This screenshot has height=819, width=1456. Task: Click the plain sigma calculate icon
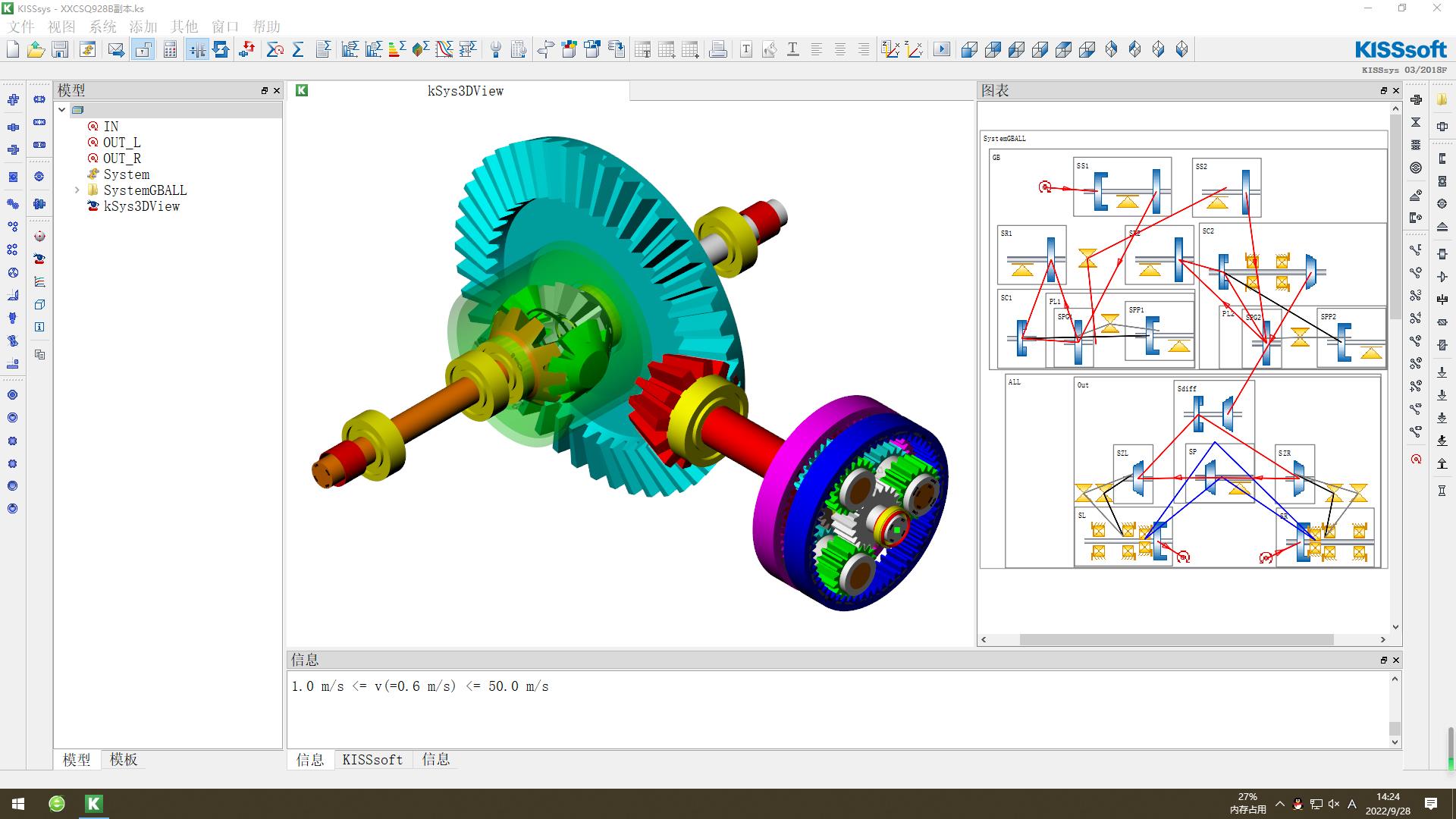tap(298, 50)
